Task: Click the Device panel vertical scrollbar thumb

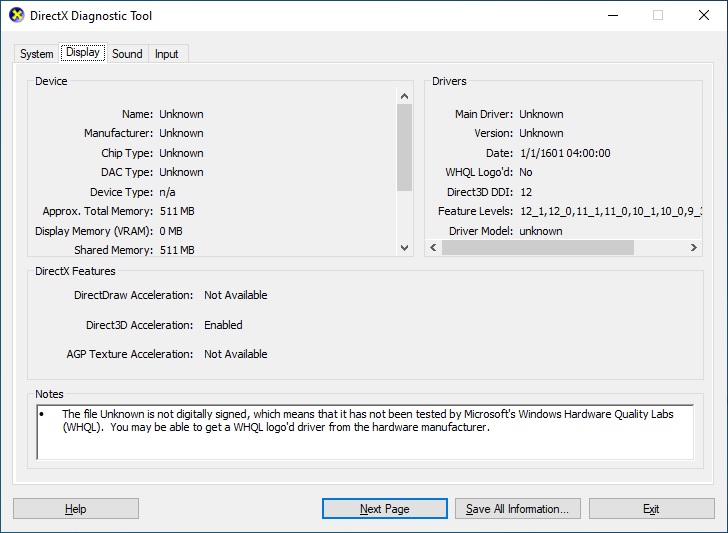Action: point(404,147)
